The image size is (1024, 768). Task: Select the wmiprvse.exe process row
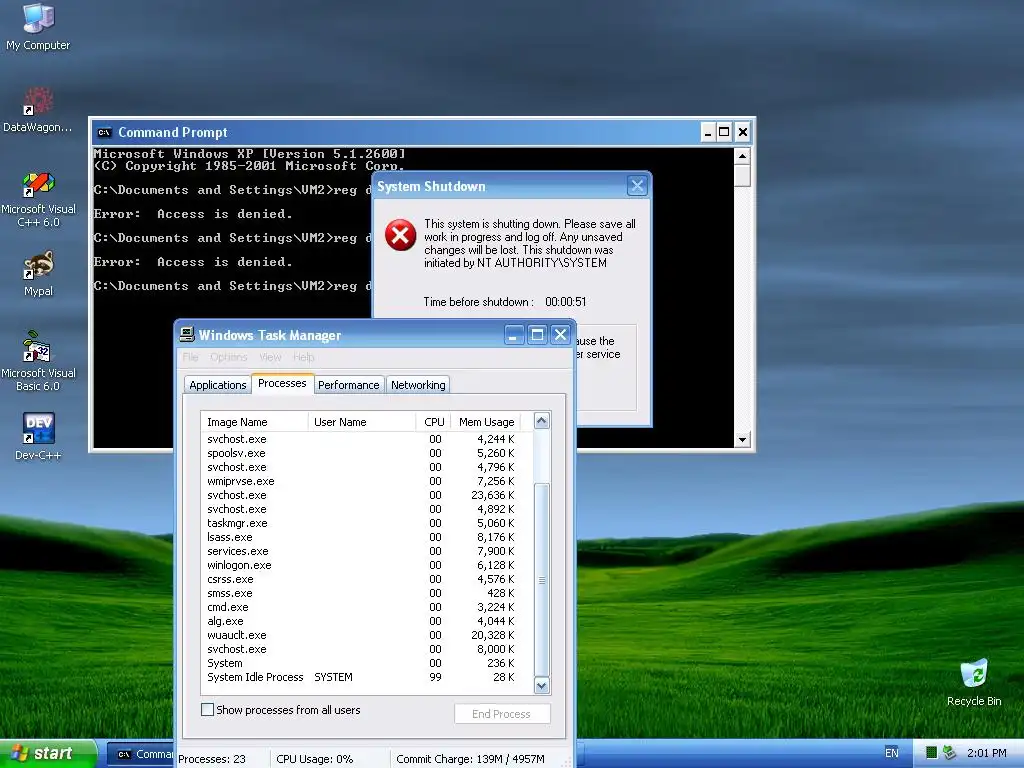click(x=366, y=481)
